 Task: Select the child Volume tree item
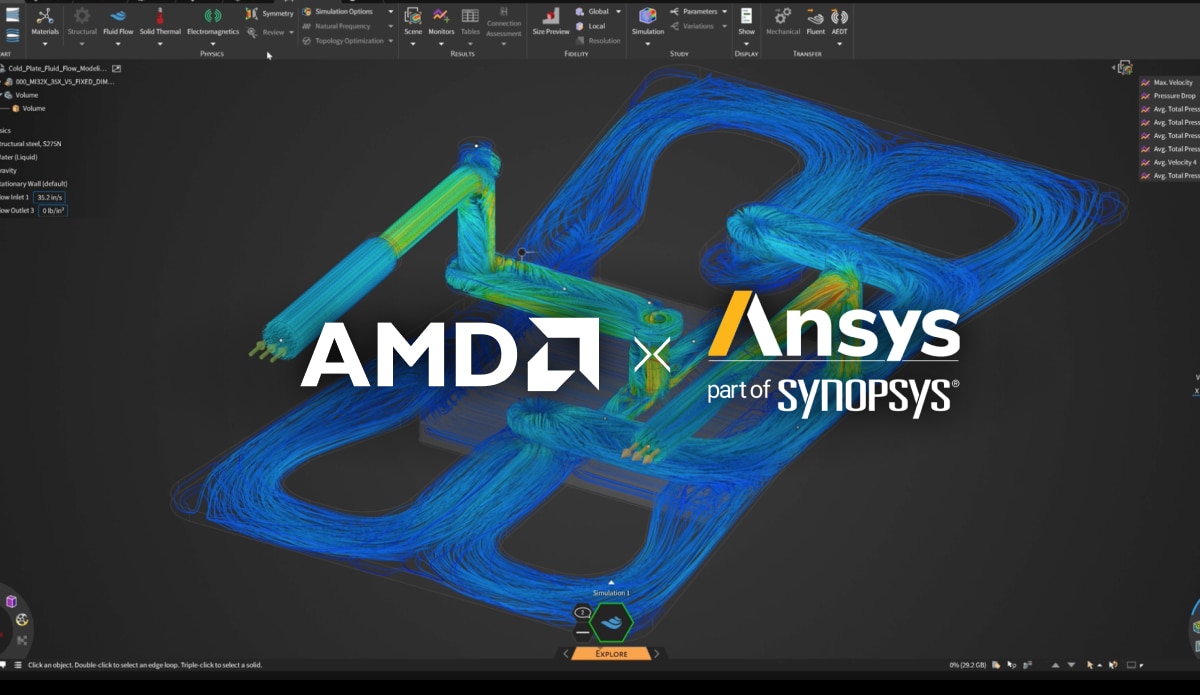point(34,108)
